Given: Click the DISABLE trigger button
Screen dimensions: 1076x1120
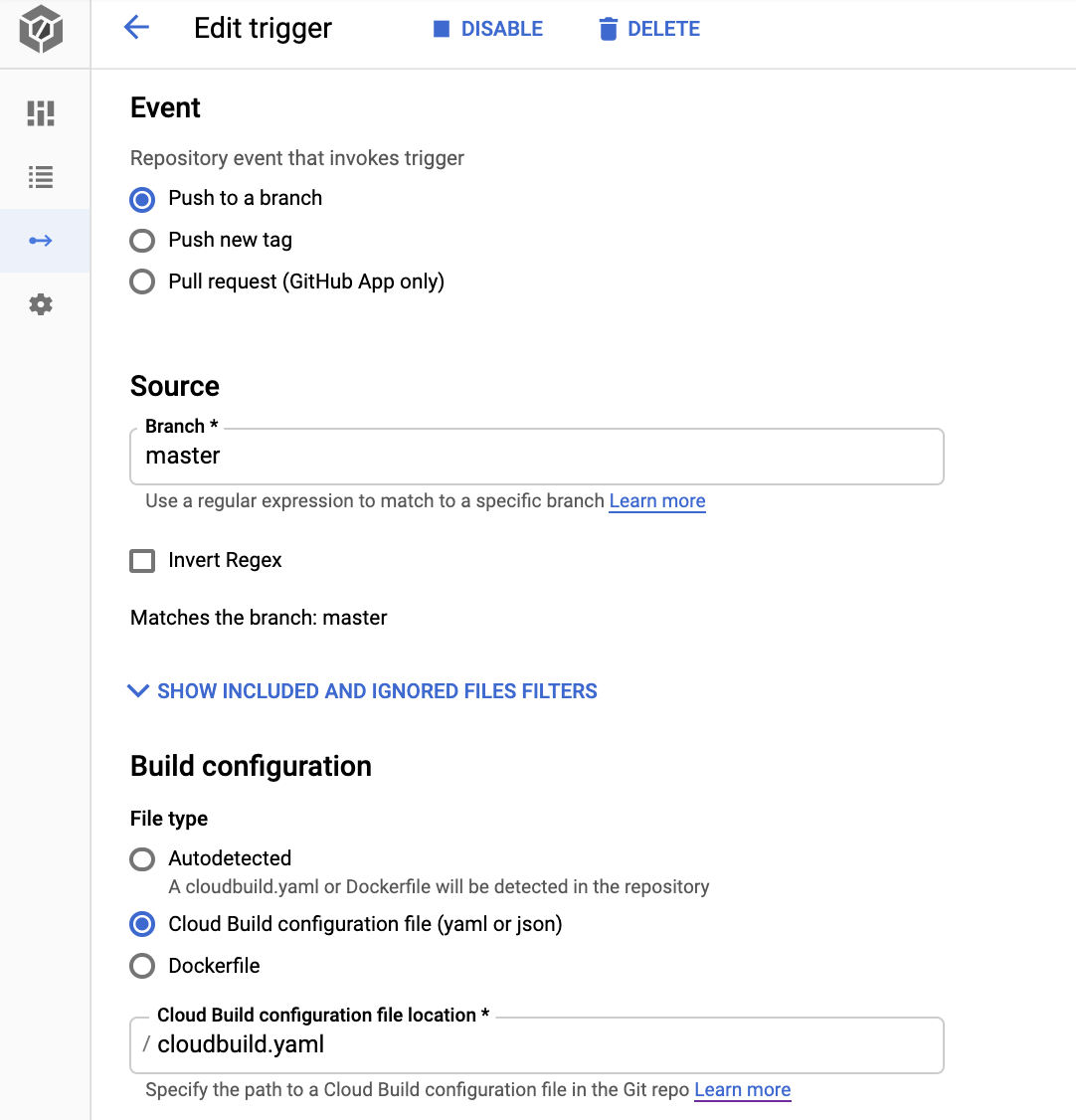Looking at the screenshot, I should click(488, 29).
